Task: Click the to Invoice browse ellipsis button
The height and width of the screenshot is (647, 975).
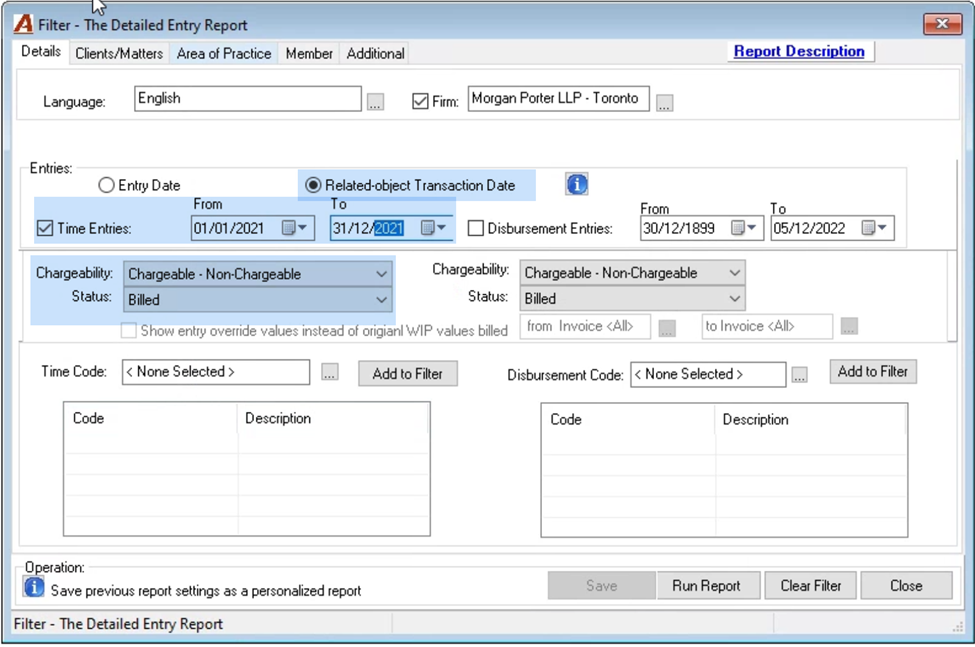Action: click(x=849, y=326)
